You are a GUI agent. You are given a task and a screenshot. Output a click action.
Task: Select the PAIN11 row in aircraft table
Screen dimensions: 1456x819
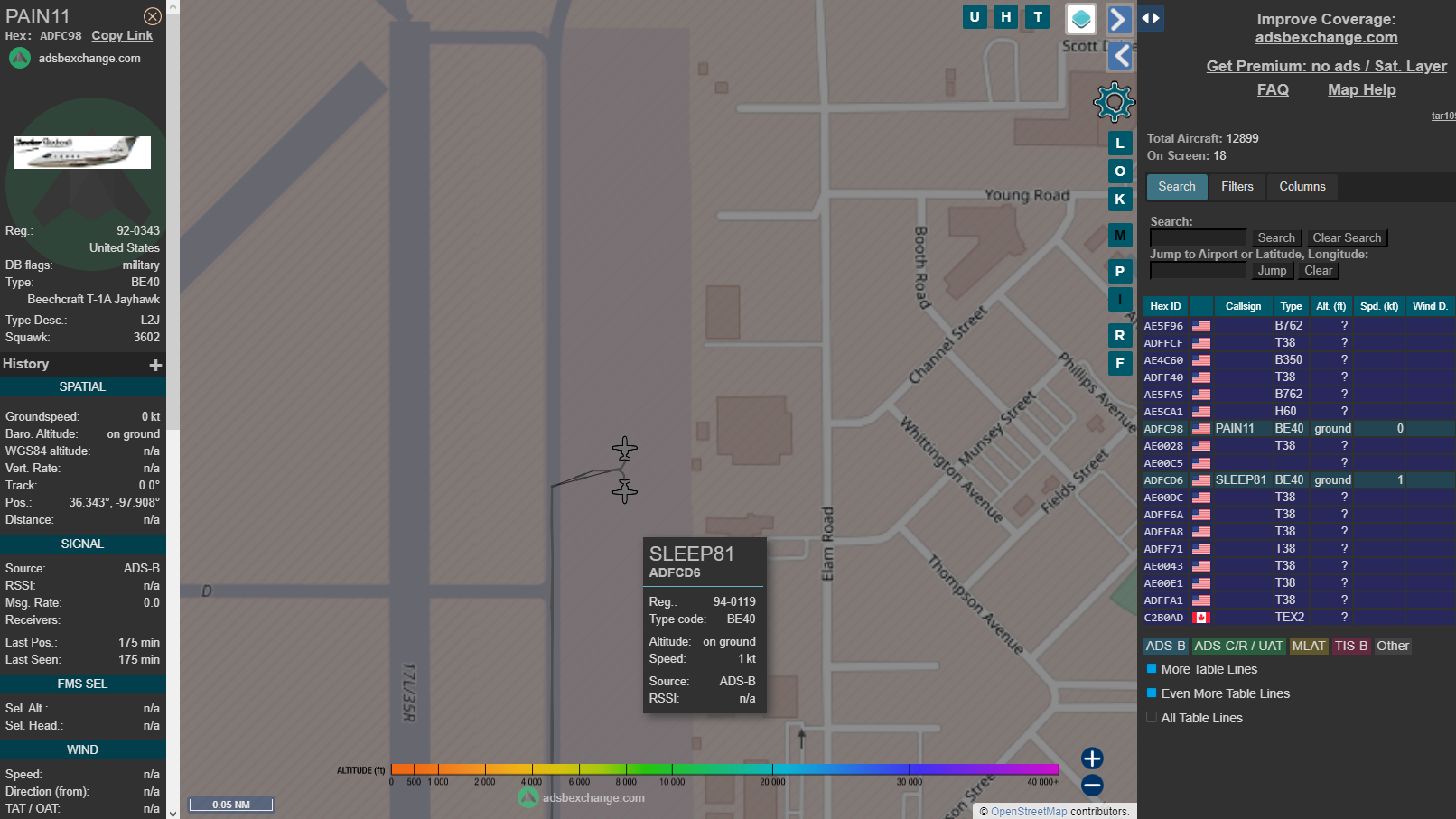[1299, 429]
